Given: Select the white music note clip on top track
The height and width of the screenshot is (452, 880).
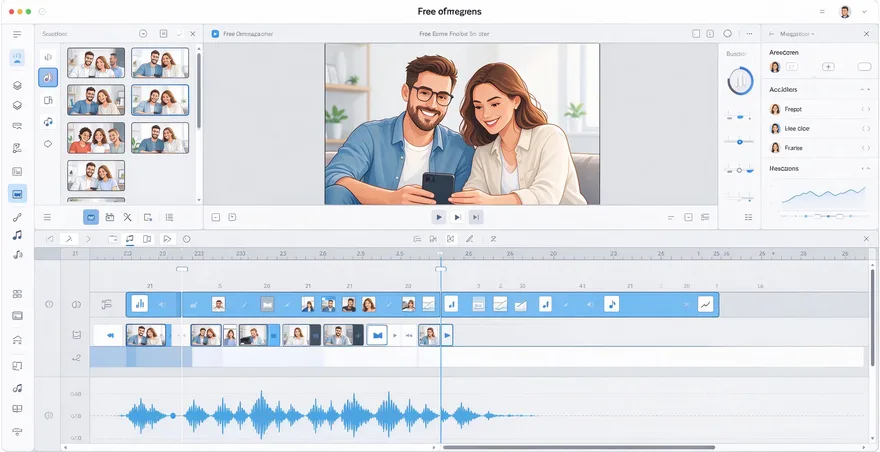Looking at the screenshot, I should pyautogui.click(x=611, y=304).
